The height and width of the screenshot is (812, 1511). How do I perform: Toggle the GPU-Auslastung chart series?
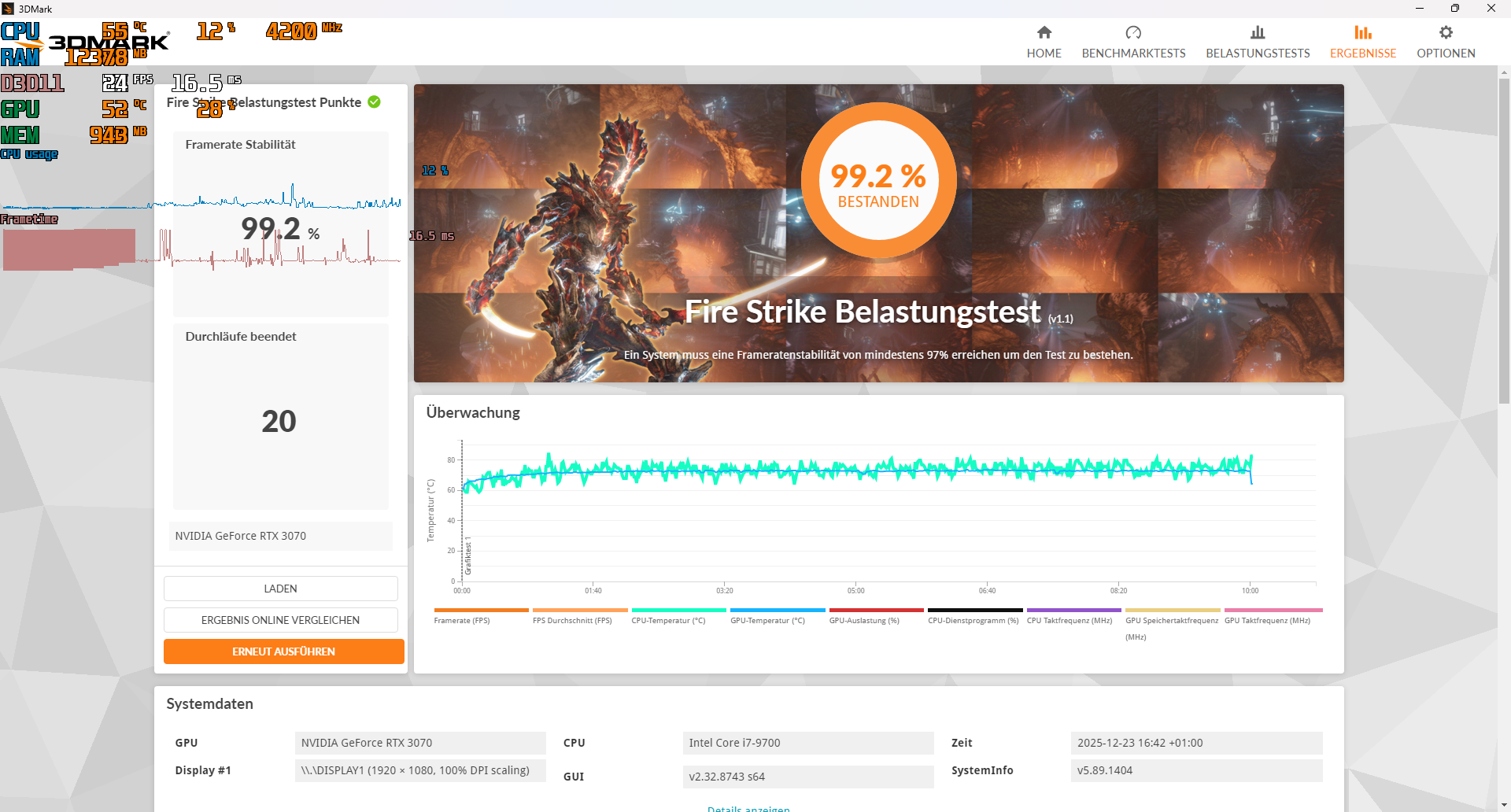click(876, 616)
